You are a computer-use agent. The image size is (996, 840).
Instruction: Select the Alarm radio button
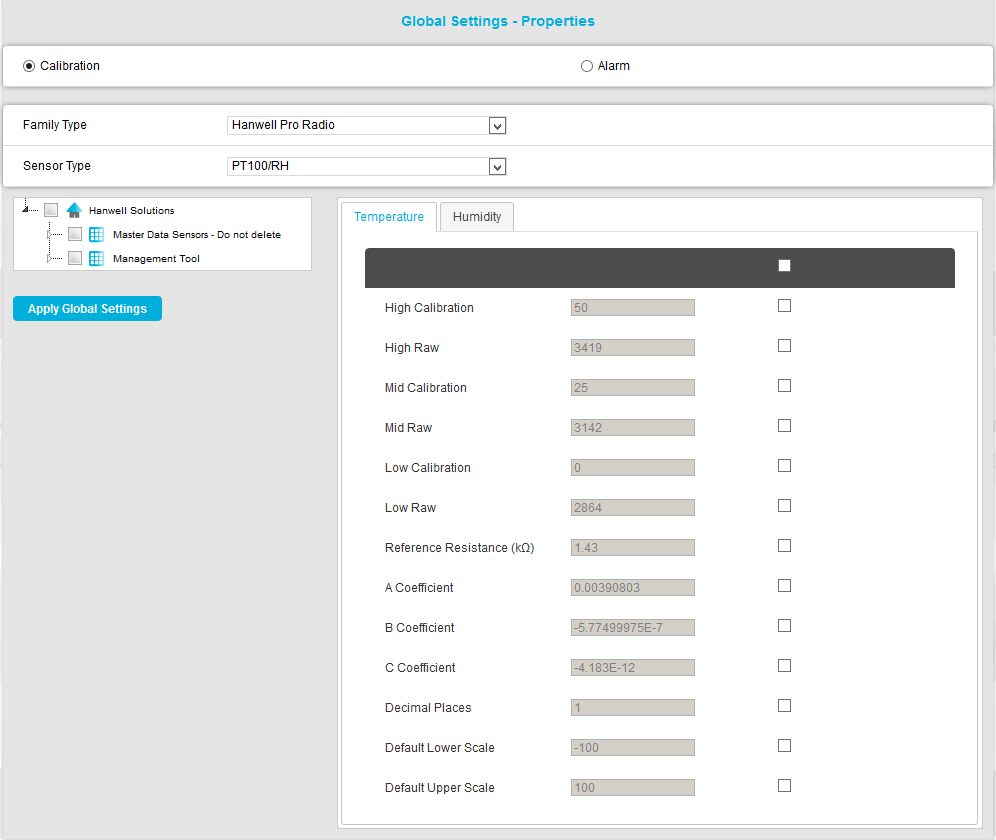click(x=587, y=66)
